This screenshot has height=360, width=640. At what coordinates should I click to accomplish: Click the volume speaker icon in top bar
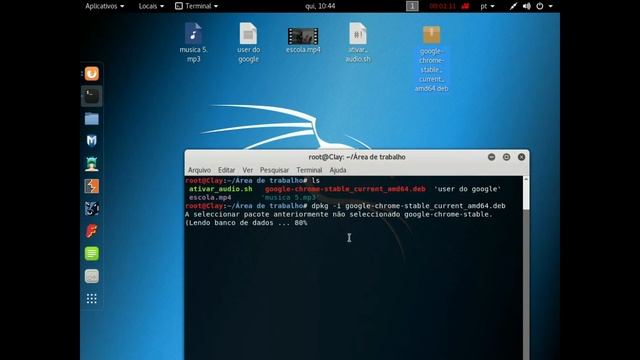coord(527,6)
